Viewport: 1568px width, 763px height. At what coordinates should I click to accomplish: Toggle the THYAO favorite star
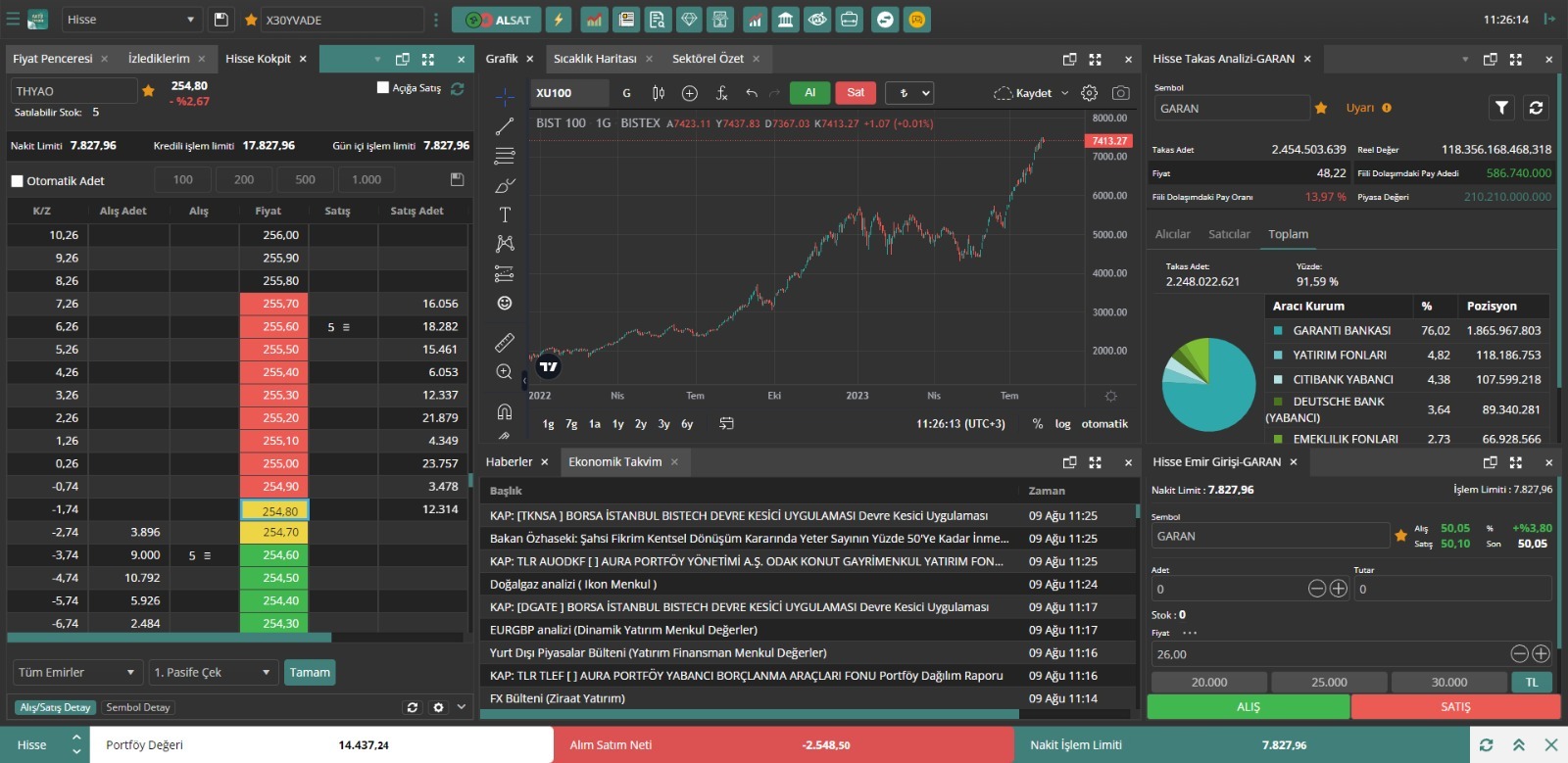[x=148, y=91]
